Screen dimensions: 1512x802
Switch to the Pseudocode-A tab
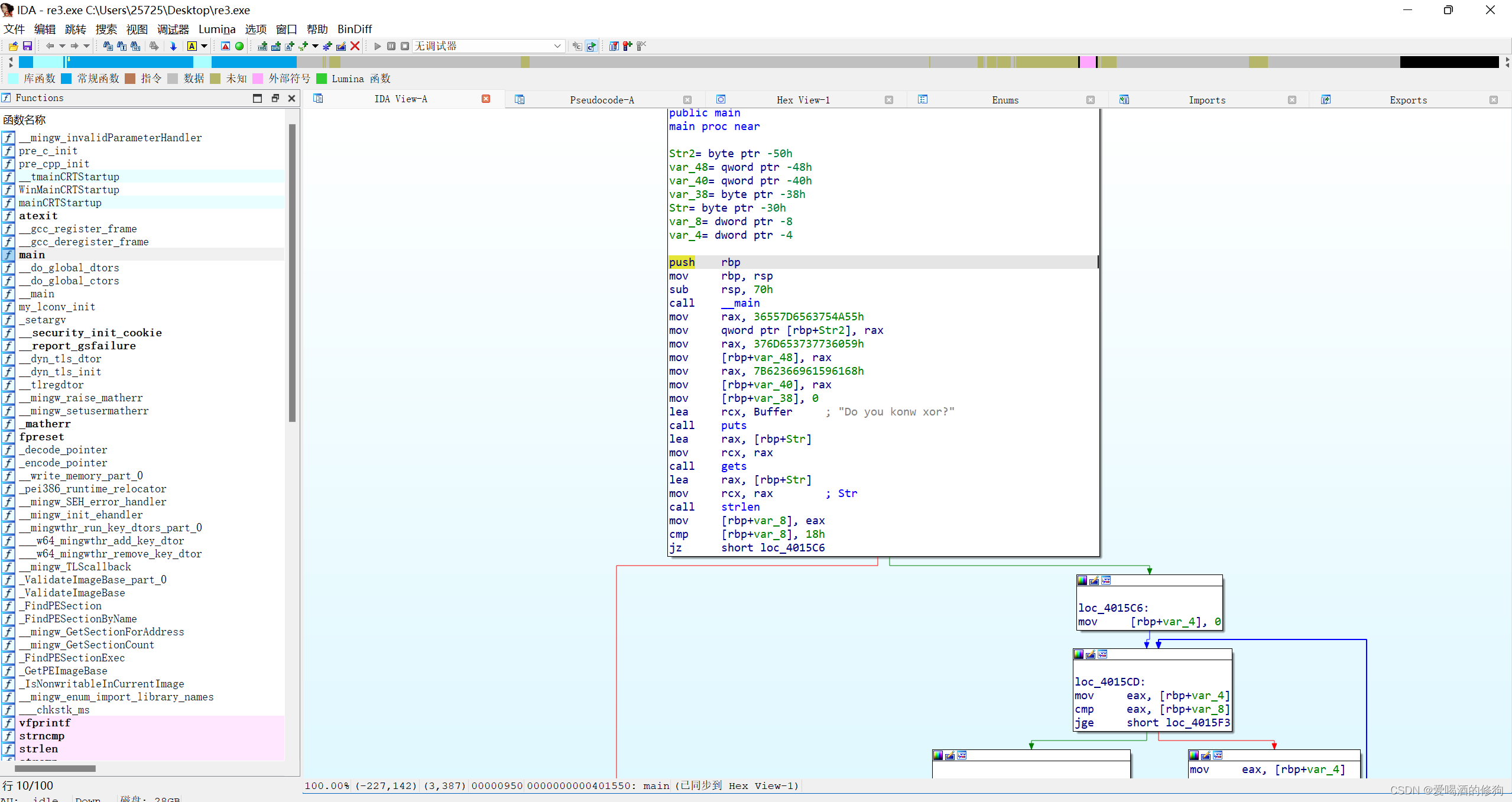click(x=601, y=100)
